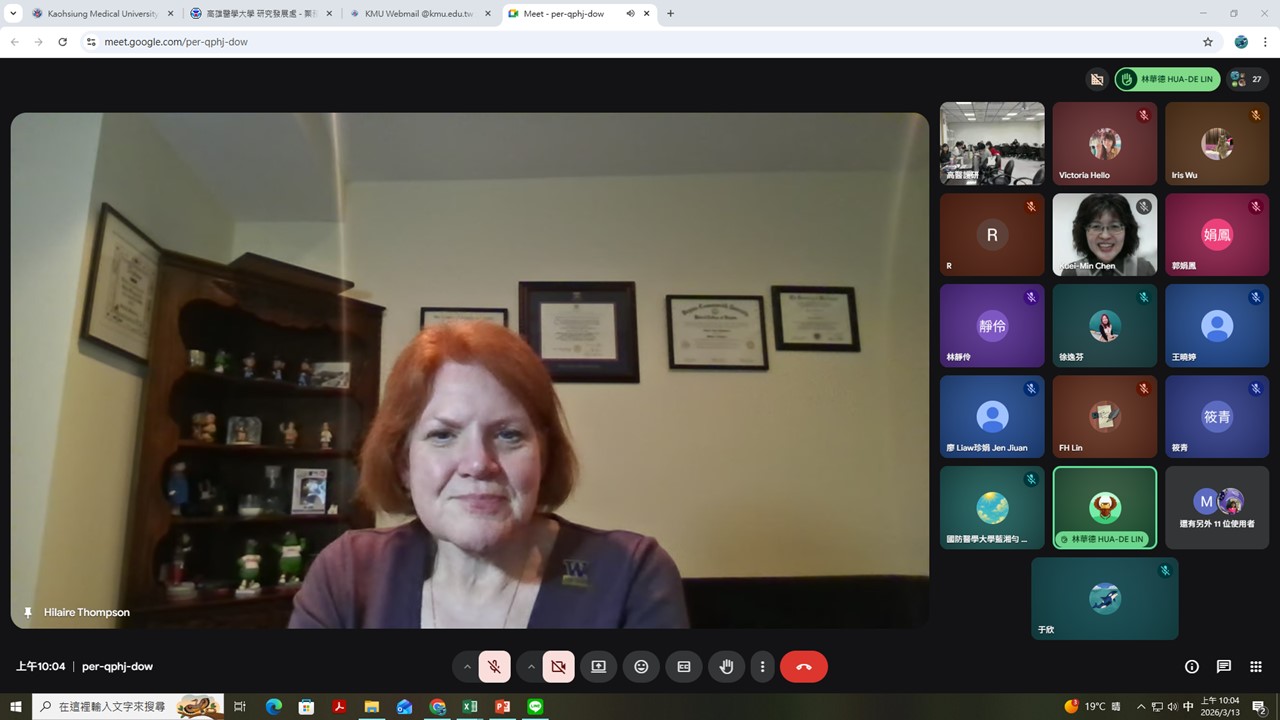Select Kuei-Min Chen's video tile
Image resolution: width=1280 pixels, height=720 pixels.
click(1104, 234)
